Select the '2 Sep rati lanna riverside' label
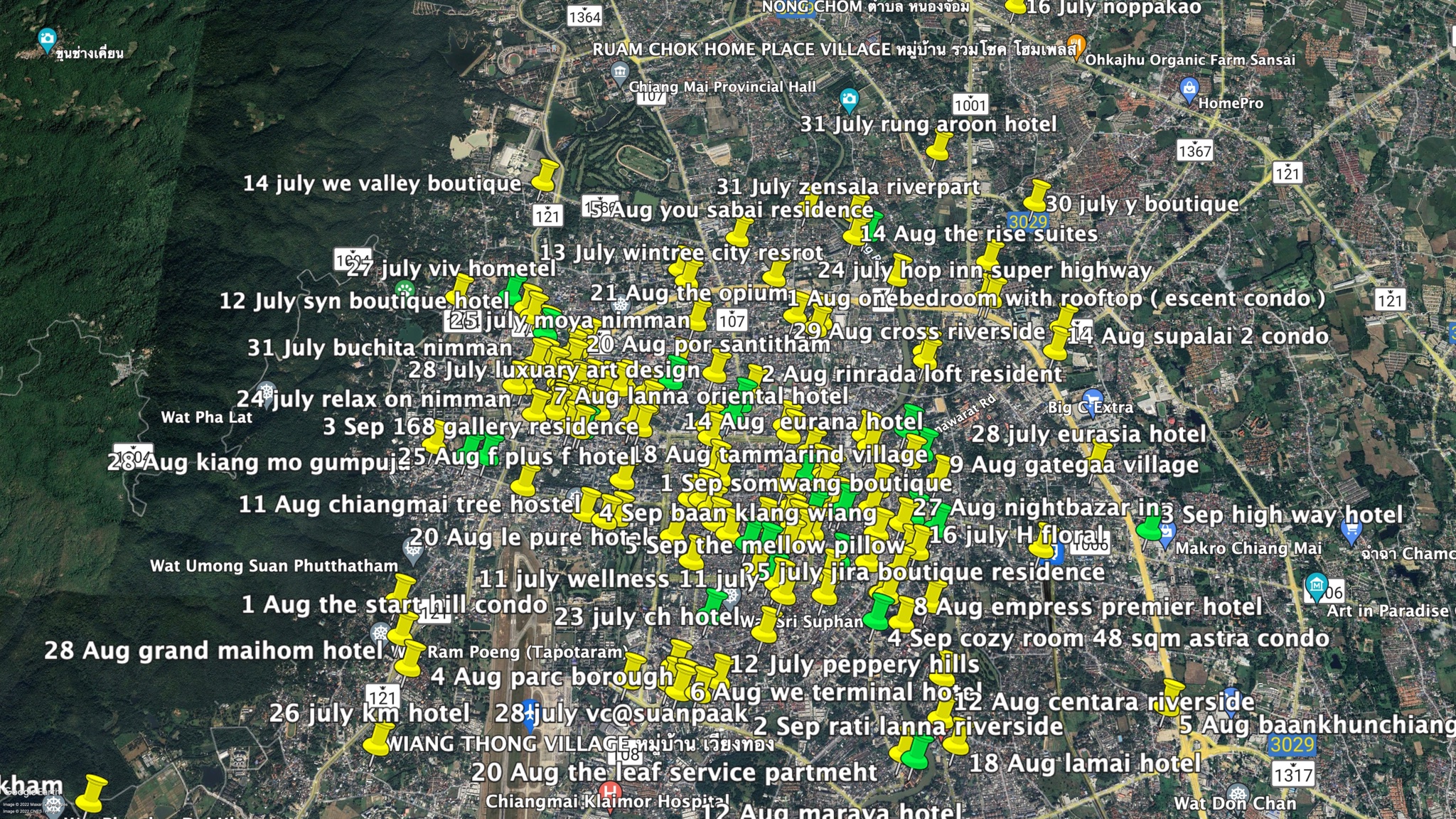The image size is (1456, 819). click(908, 727)
